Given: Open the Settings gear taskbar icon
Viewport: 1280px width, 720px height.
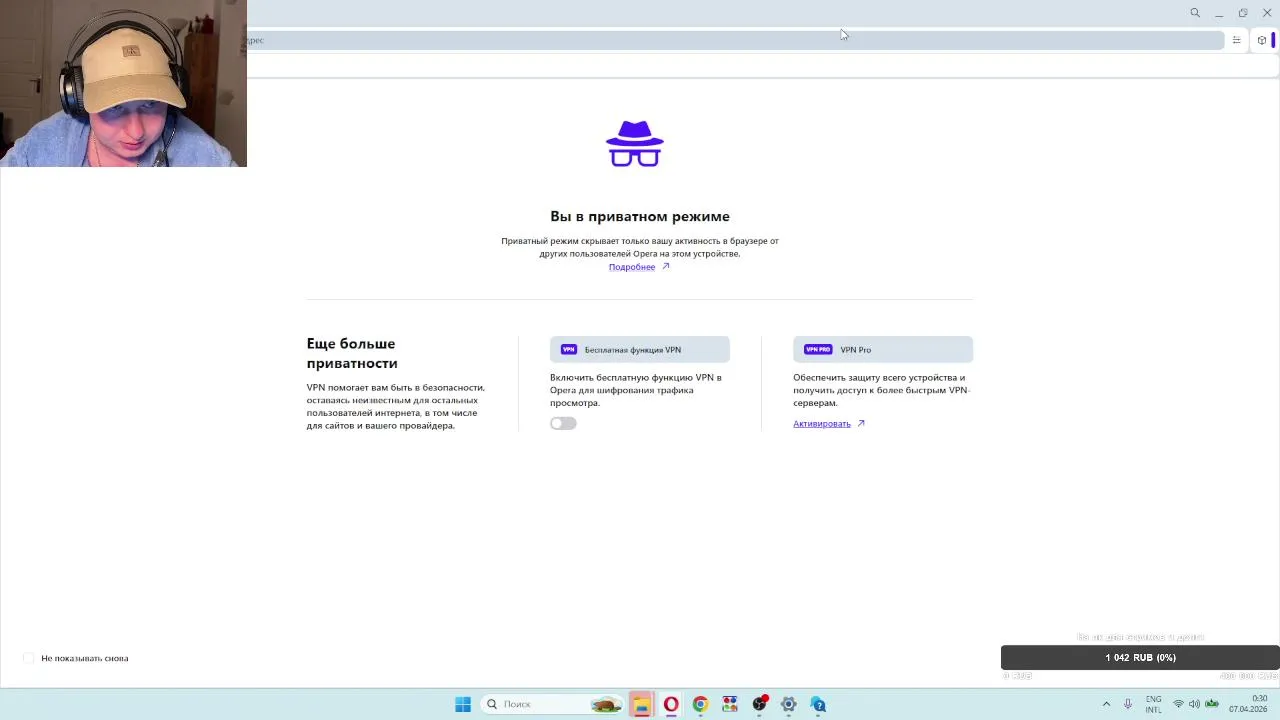Looking at the screenshot, I should (x=789, y=704).
